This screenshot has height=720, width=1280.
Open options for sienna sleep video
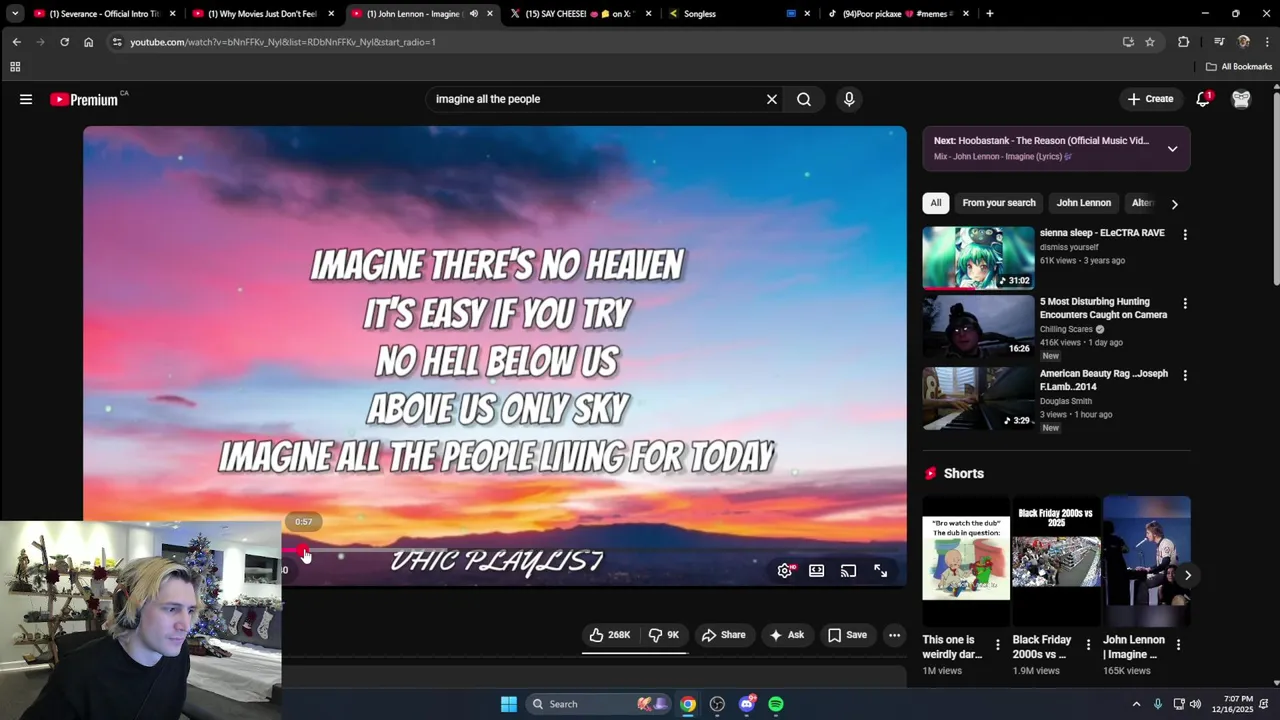point(1185,234)
